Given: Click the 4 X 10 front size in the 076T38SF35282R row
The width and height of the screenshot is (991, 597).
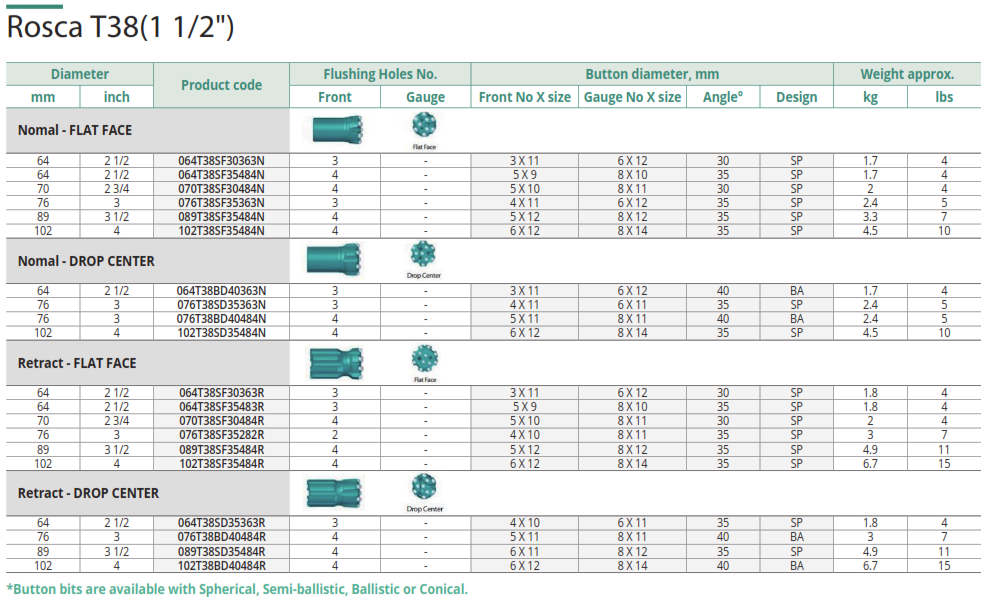Looking at the screenshot, I should coord(525,435).
